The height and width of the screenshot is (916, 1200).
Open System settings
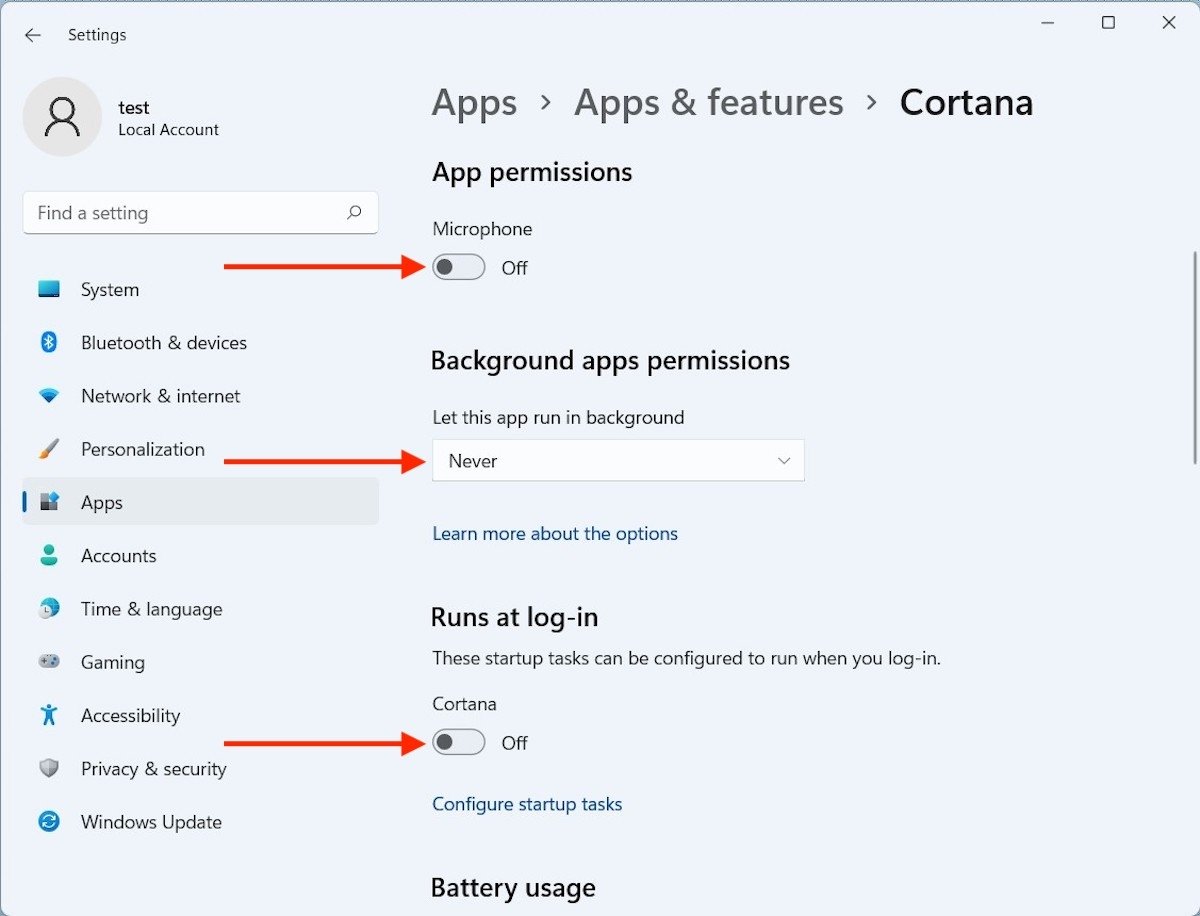tap(200, 290)
